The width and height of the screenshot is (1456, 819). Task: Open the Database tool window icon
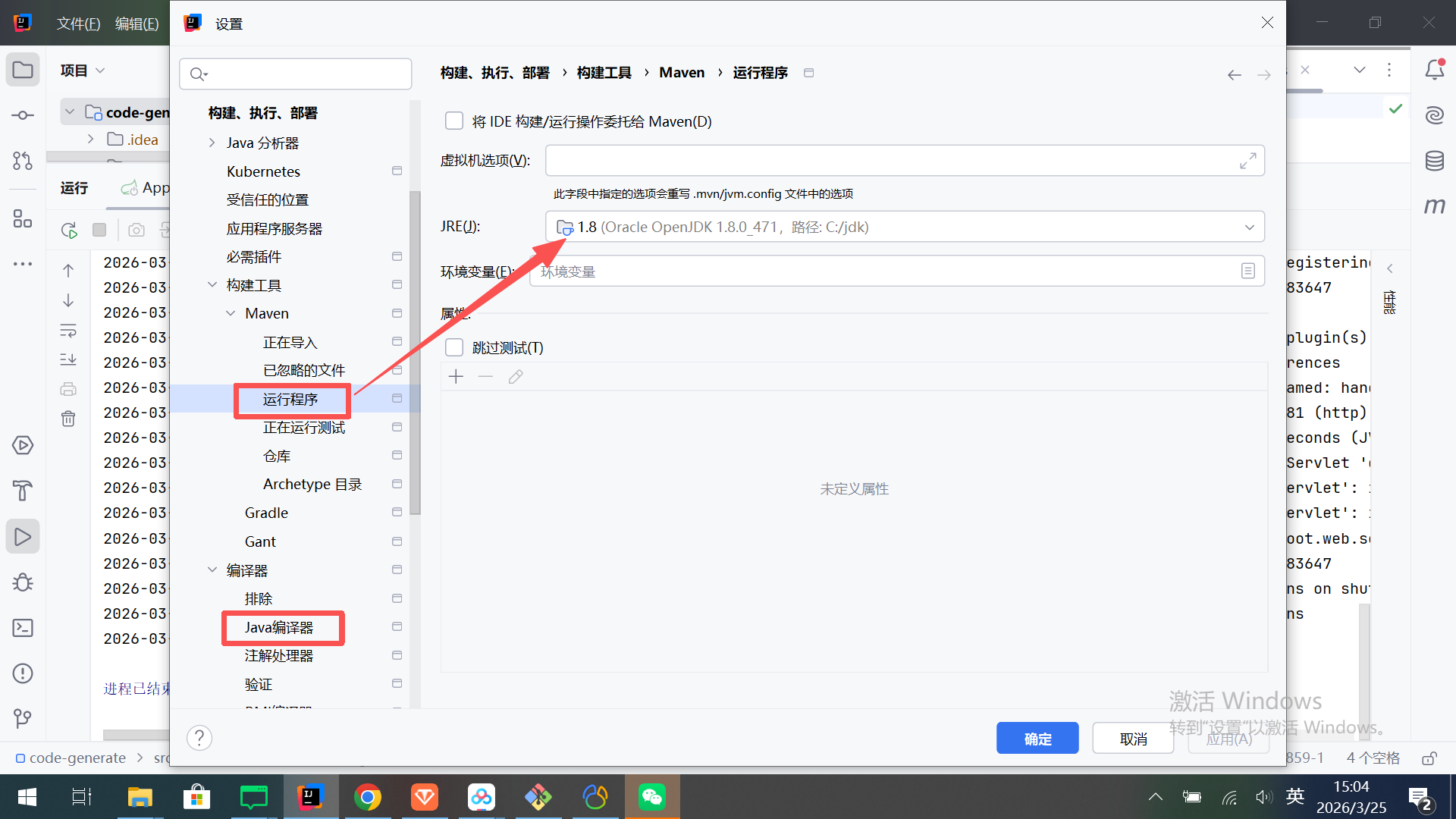point(1434,161)
